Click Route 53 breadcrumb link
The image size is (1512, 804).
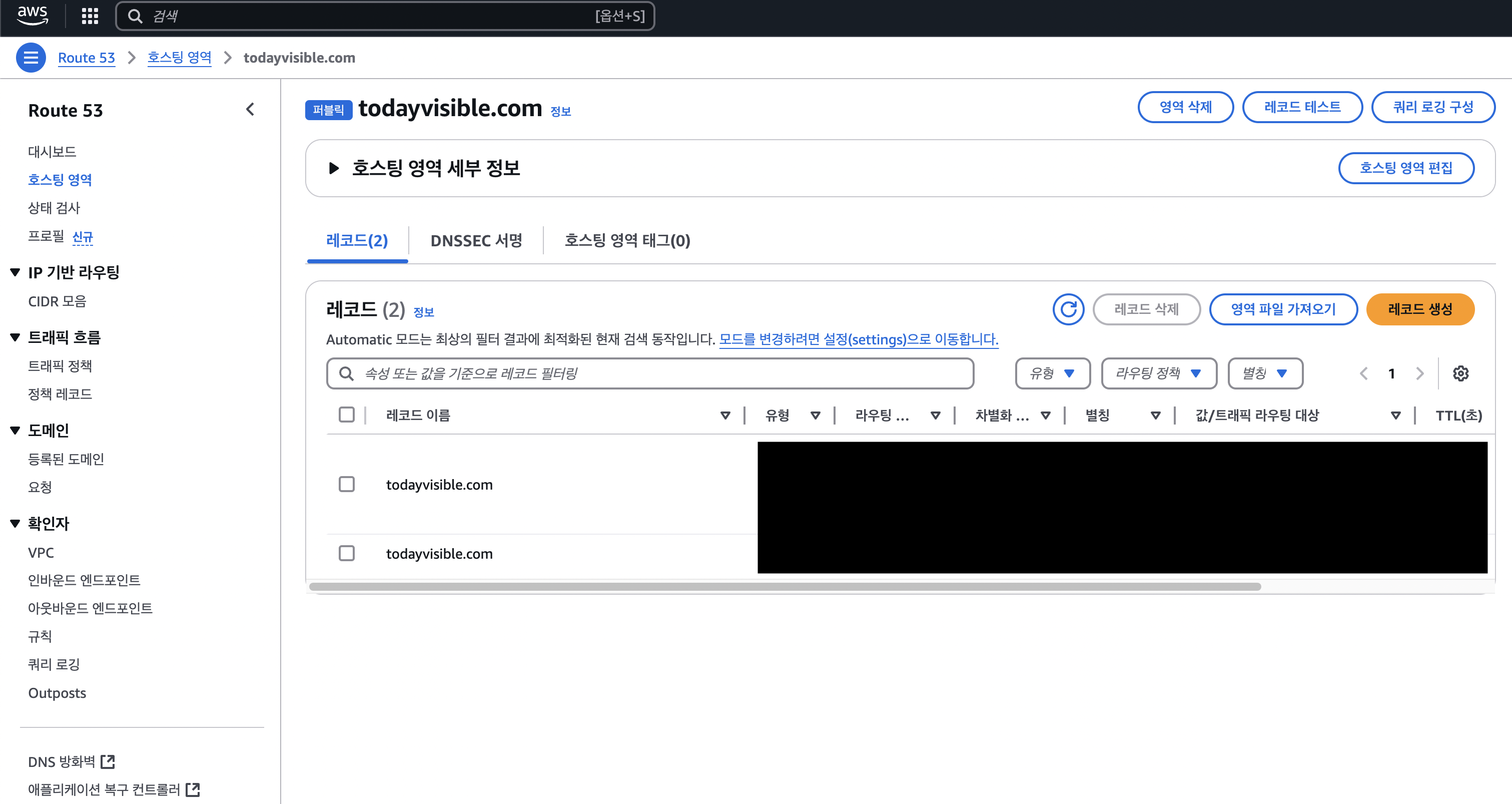click(x=86, y=58)
